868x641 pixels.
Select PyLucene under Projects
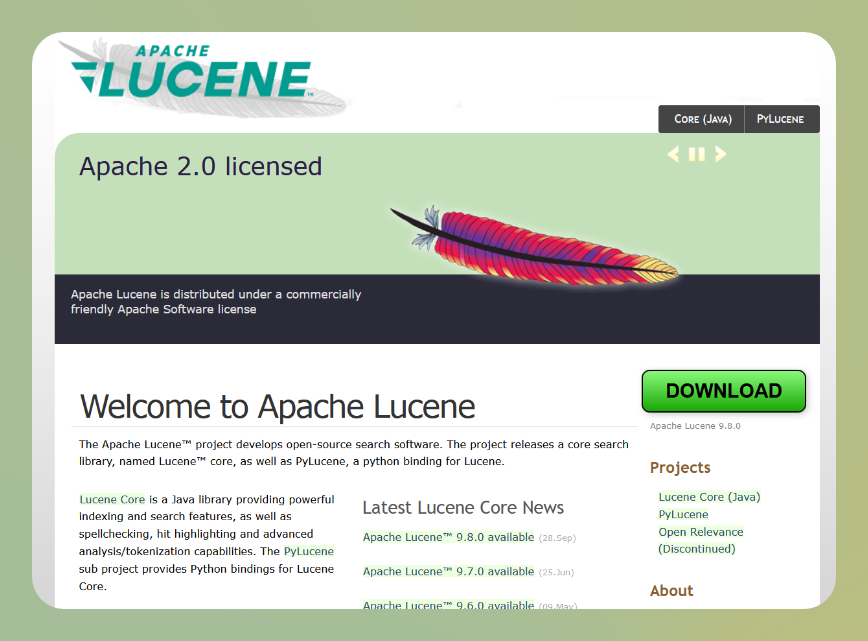[x=684, y=514]
